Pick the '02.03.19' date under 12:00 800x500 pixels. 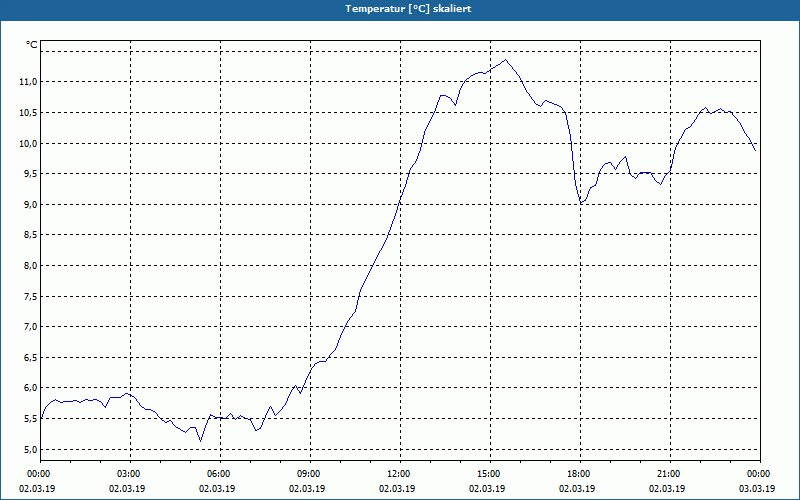(397, 488)
